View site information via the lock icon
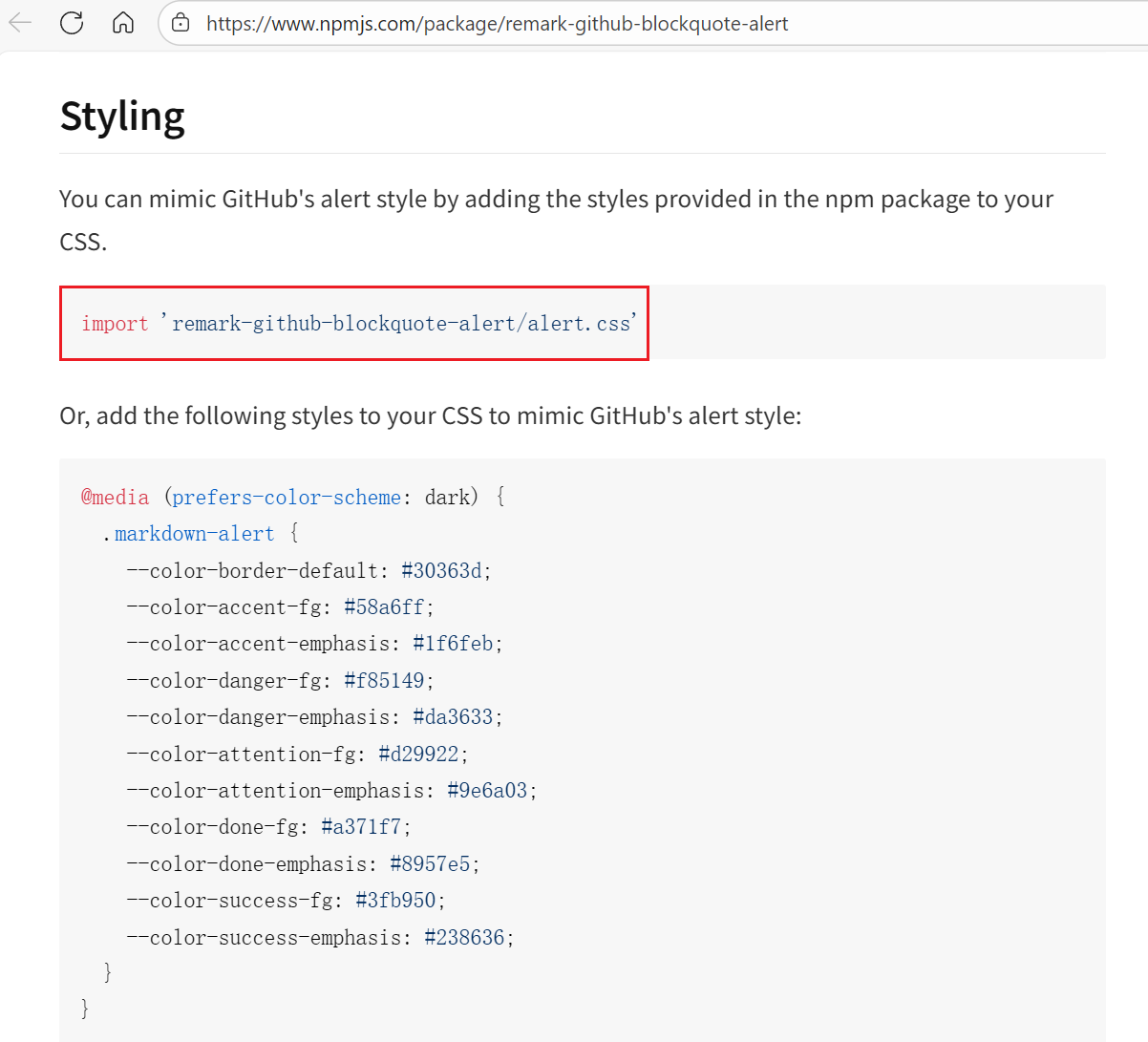 pyautogui.click(x=181, y=23)
